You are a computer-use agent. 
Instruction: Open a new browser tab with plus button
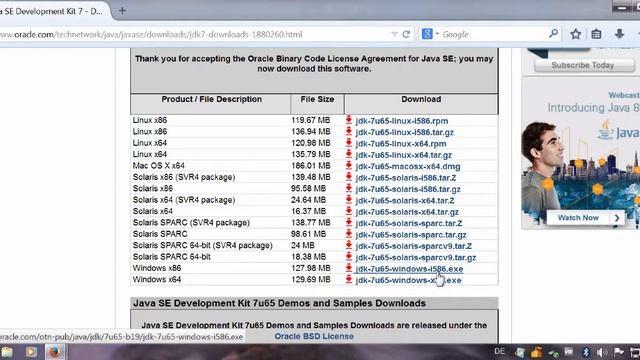pyautogui.click(x=122, y=11)
